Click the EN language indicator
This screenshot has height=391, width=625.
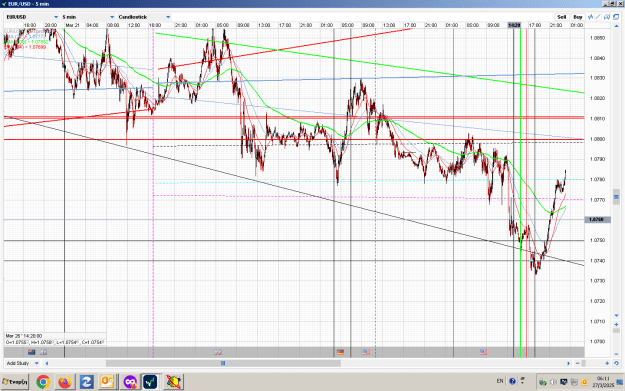[x=500, y=381]
